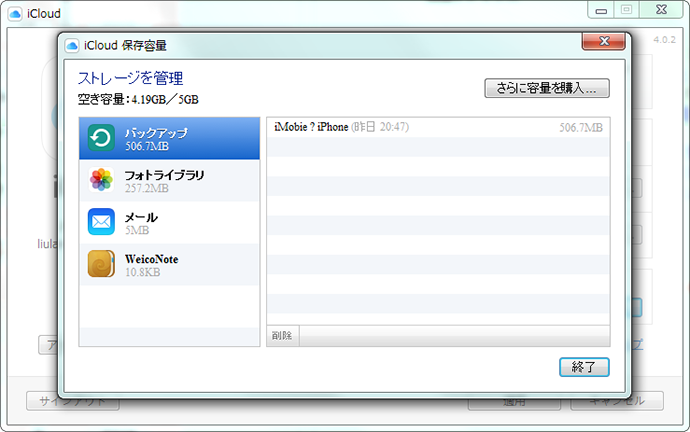
Task: Close the iCloud 保存容量 dialog
Action: tap(604, 41)
